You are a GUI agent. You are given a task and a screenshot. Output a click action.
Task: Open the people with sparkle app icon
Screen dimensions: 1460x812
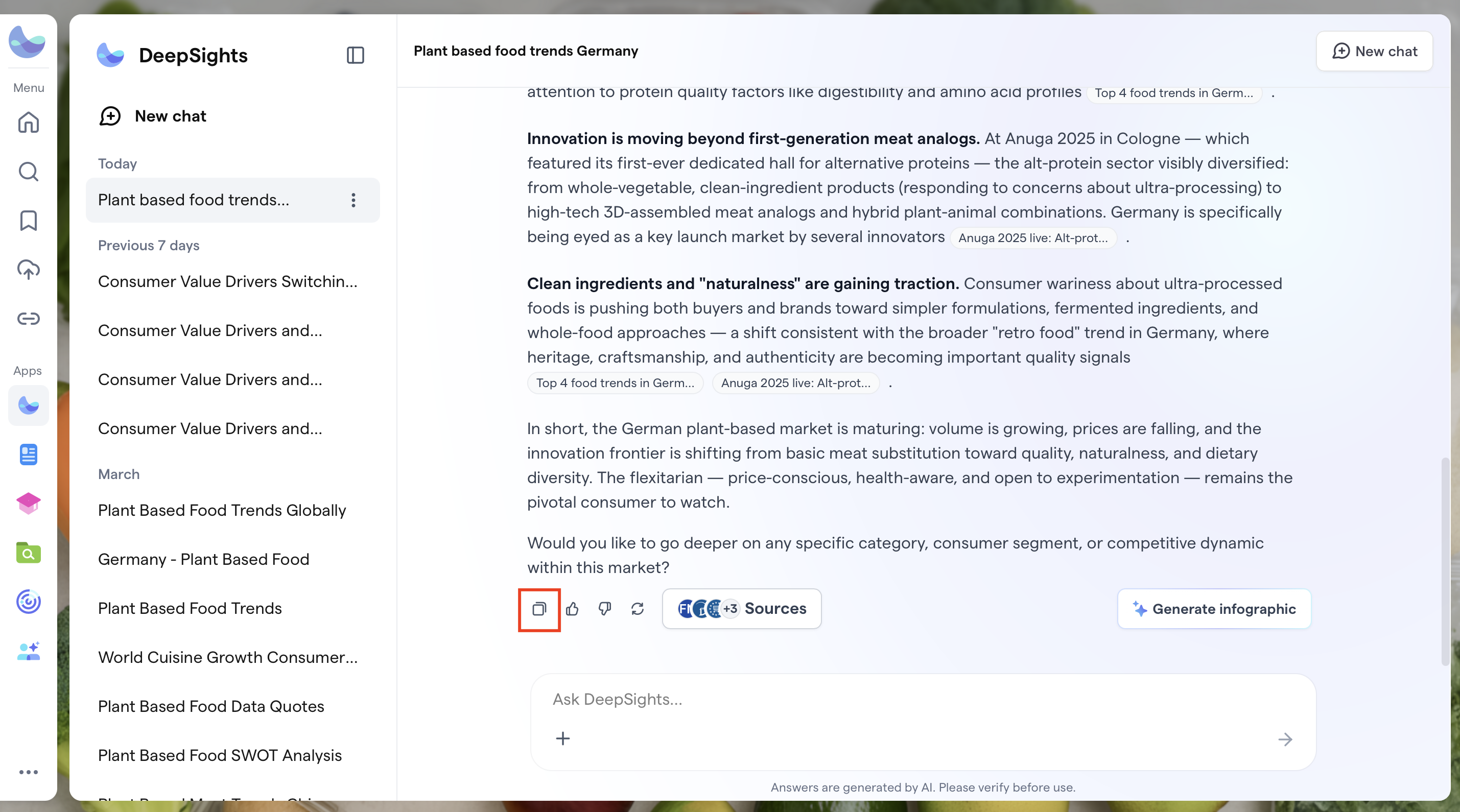28,651
